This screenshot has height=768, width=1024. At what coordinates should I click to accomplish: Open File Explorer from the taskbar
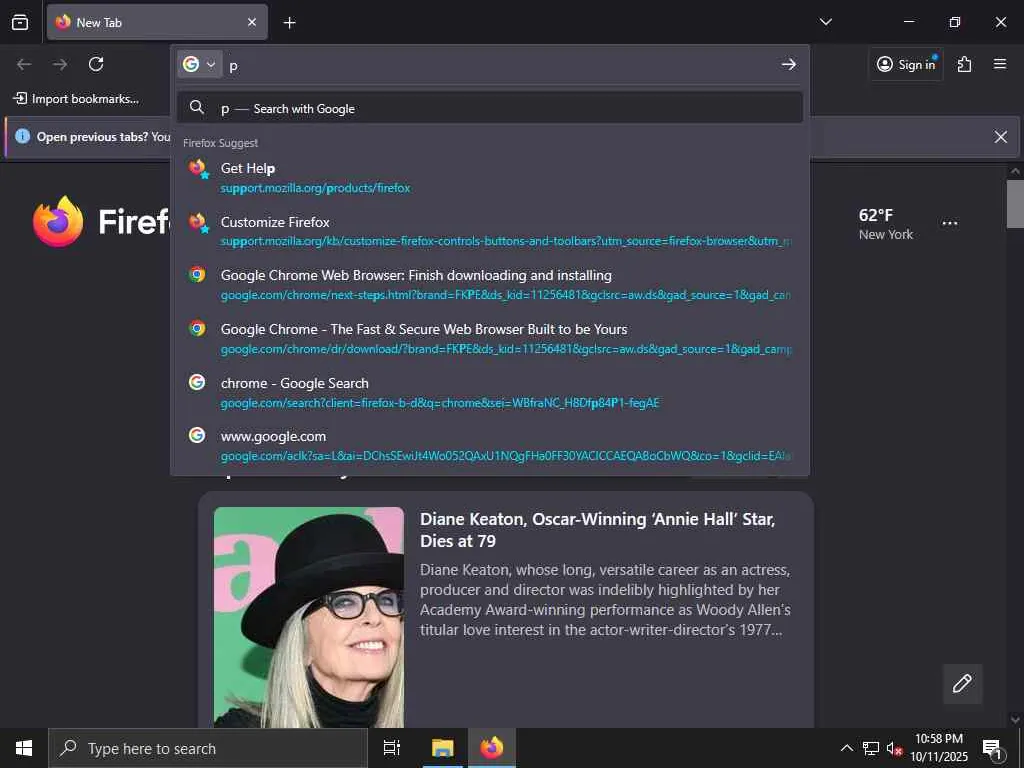click(x=442, y=748)
